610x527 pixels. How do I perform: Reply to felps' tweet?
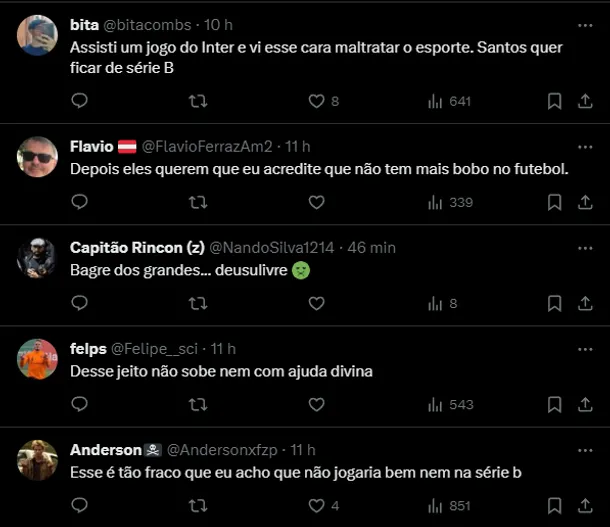80,404
